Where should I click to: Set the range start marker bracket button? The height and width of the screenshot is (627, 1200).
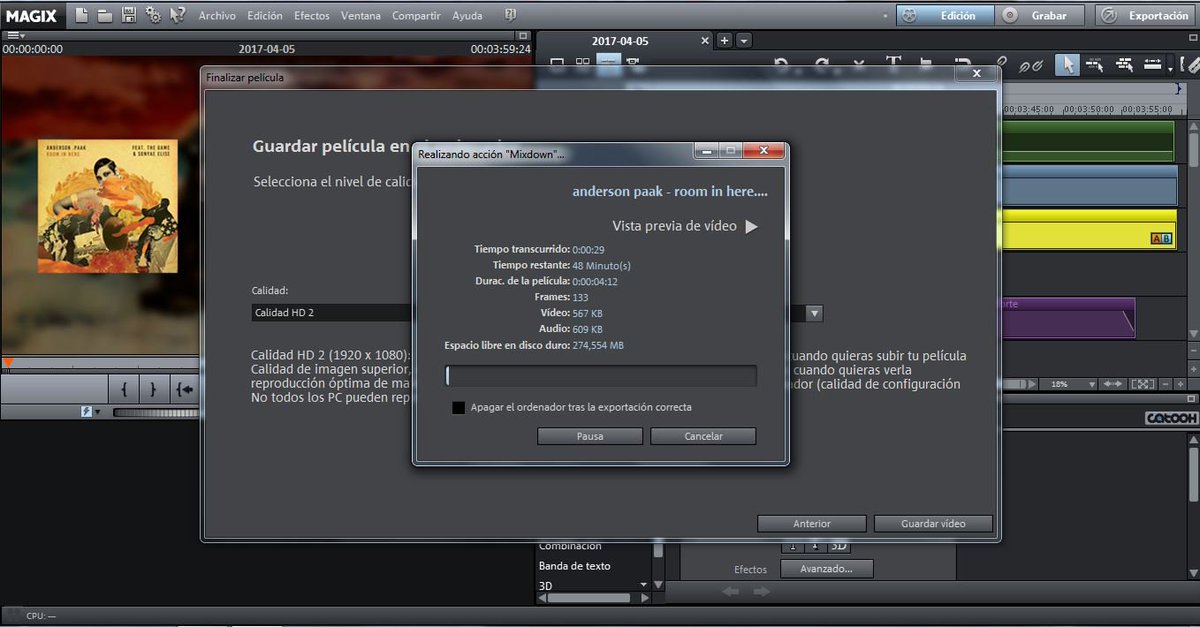click(x=122, y=389)
